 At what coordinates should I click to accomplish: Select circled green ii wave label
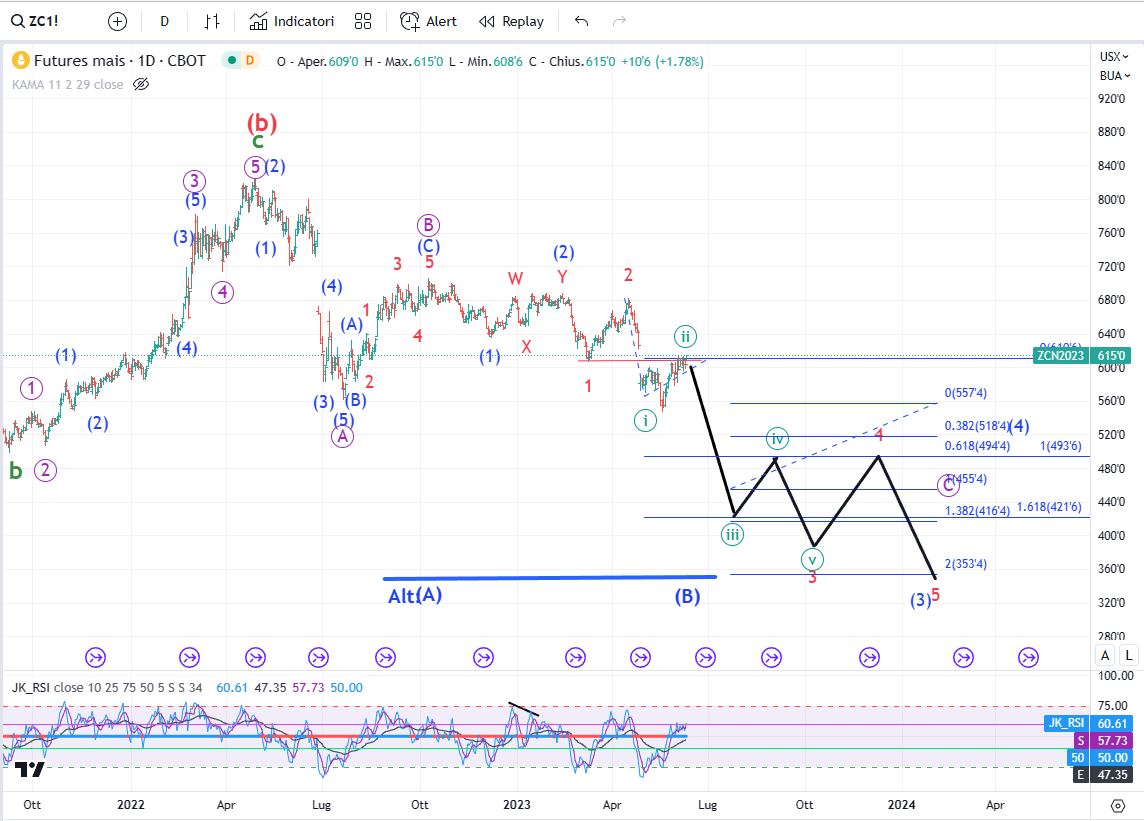(x=684, y=336)
